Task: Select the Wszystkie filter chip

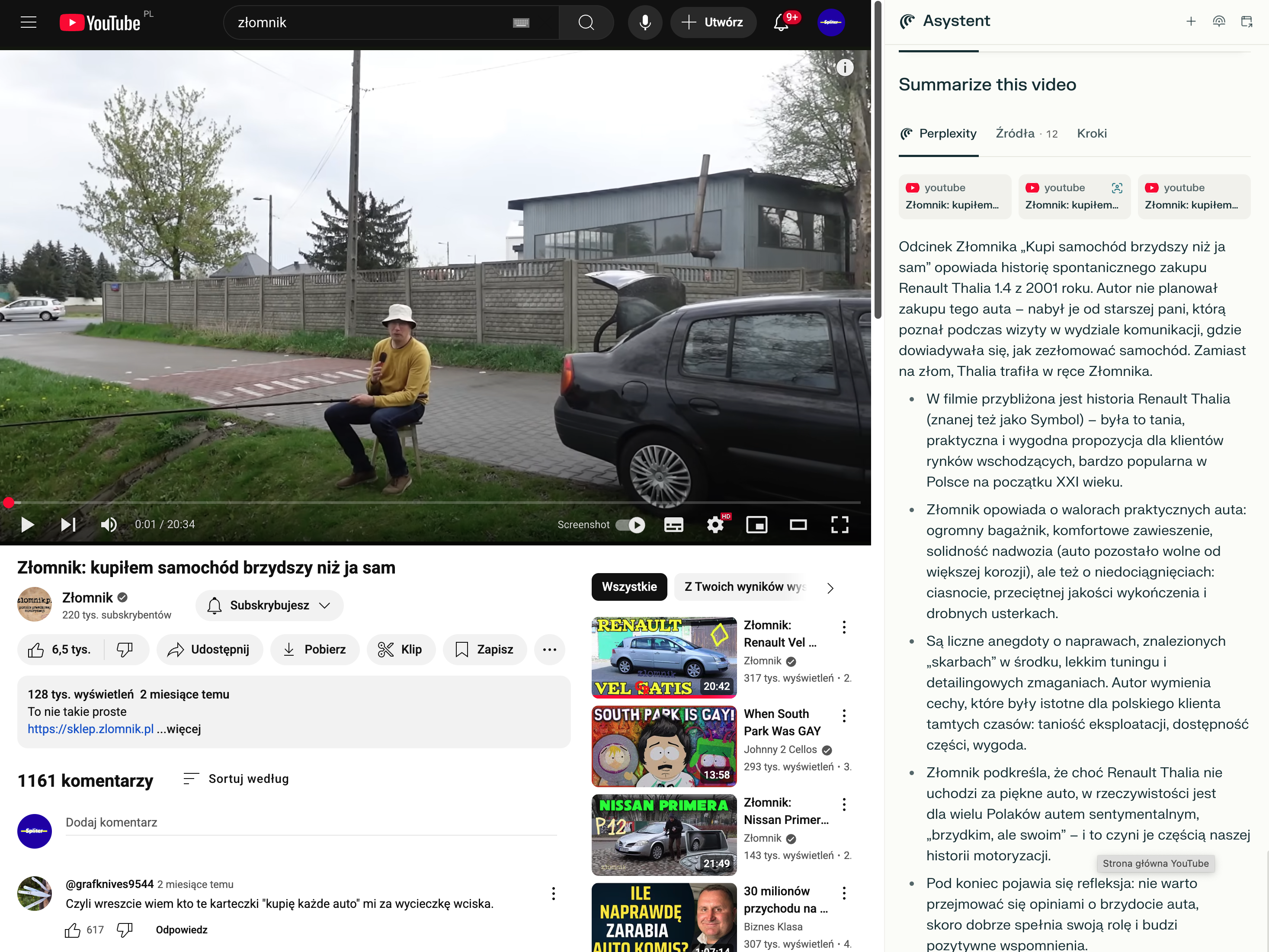Action: point(629,587)
